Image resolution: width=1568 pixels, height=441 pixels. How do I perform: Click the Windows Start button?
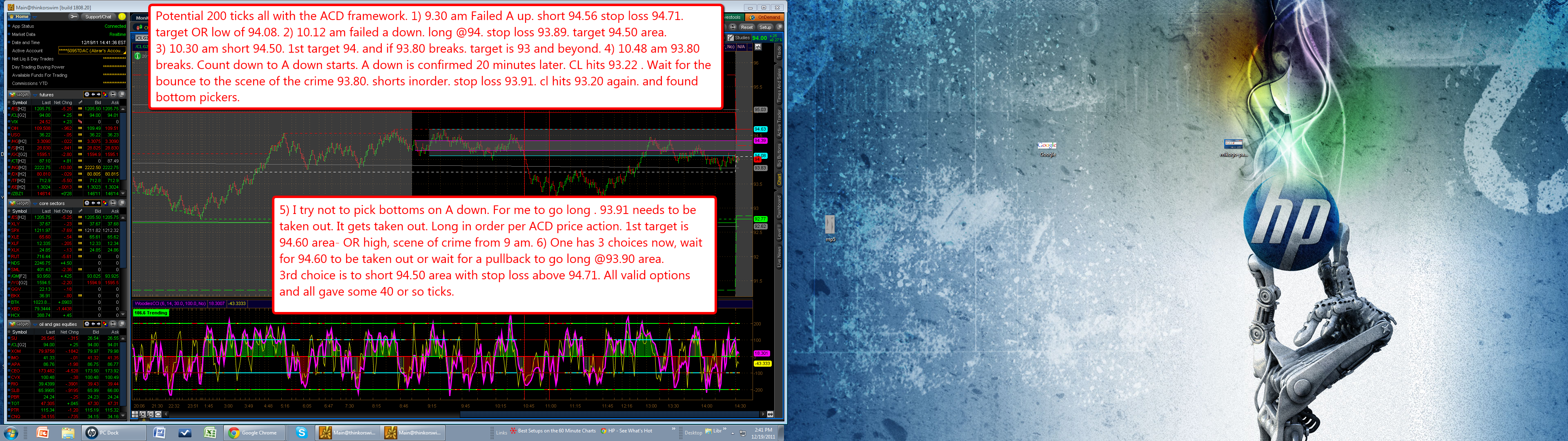coord(11,432)
